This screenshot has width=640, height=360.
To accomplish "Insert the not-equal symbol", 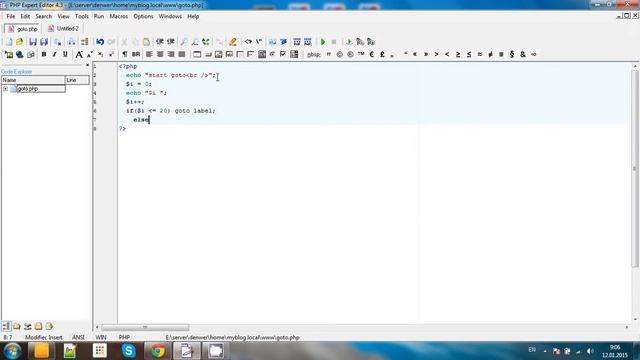I will coord(490,54).
